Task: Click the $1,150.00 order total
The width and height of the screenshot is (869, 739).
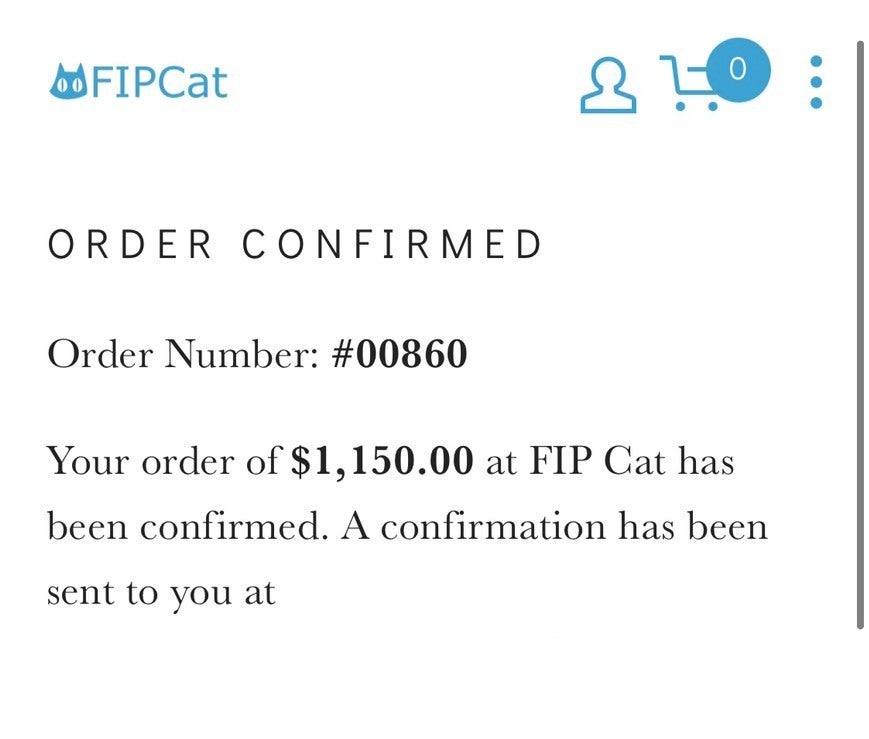Action: coord(381,462)
